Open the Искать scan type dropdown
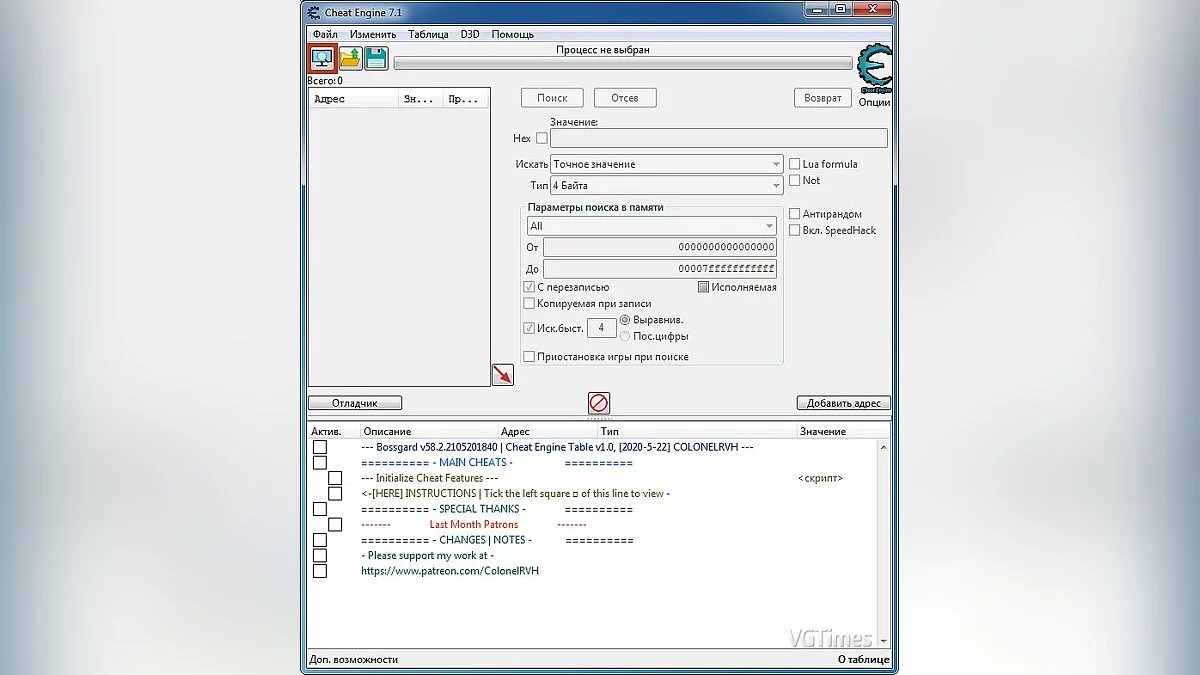Image resolution: width=1200 pixels, height=675 pixels. click(776, 163)
